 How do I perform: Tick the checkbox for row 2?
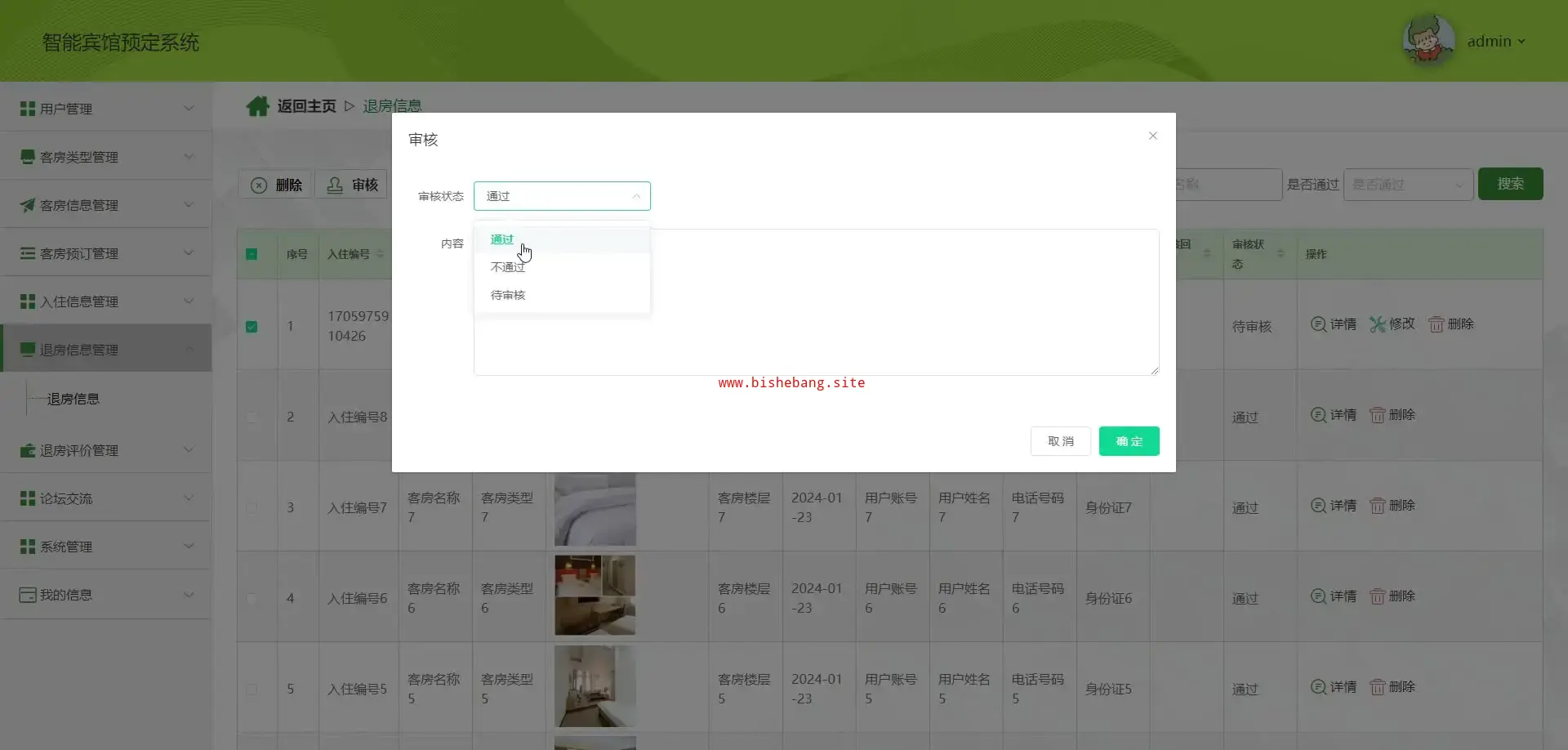(x=252, y=417)
